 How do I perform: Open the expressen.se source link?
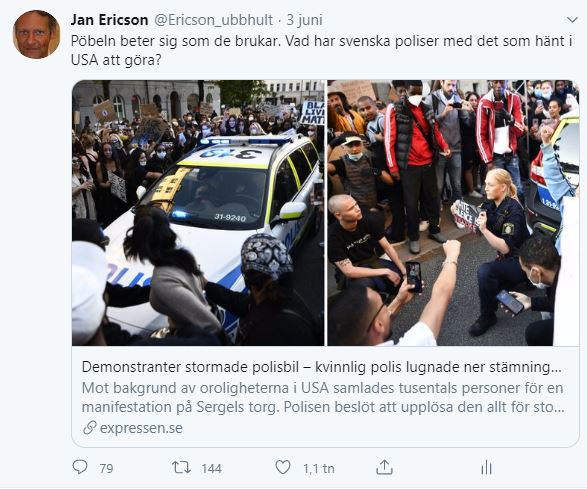(x=141, y=428)
